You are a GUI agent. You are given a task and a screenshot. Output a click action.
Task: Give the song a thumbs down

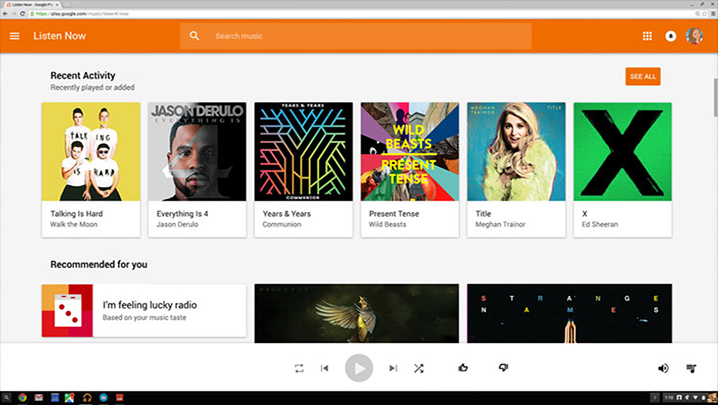(x=503, y=367)
